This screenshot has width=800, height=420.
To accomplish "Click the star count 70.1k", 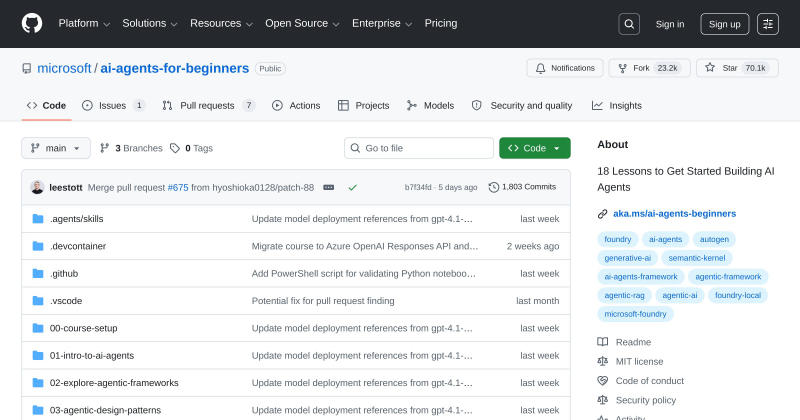I will pyautogui.click(x=755, y=68).
